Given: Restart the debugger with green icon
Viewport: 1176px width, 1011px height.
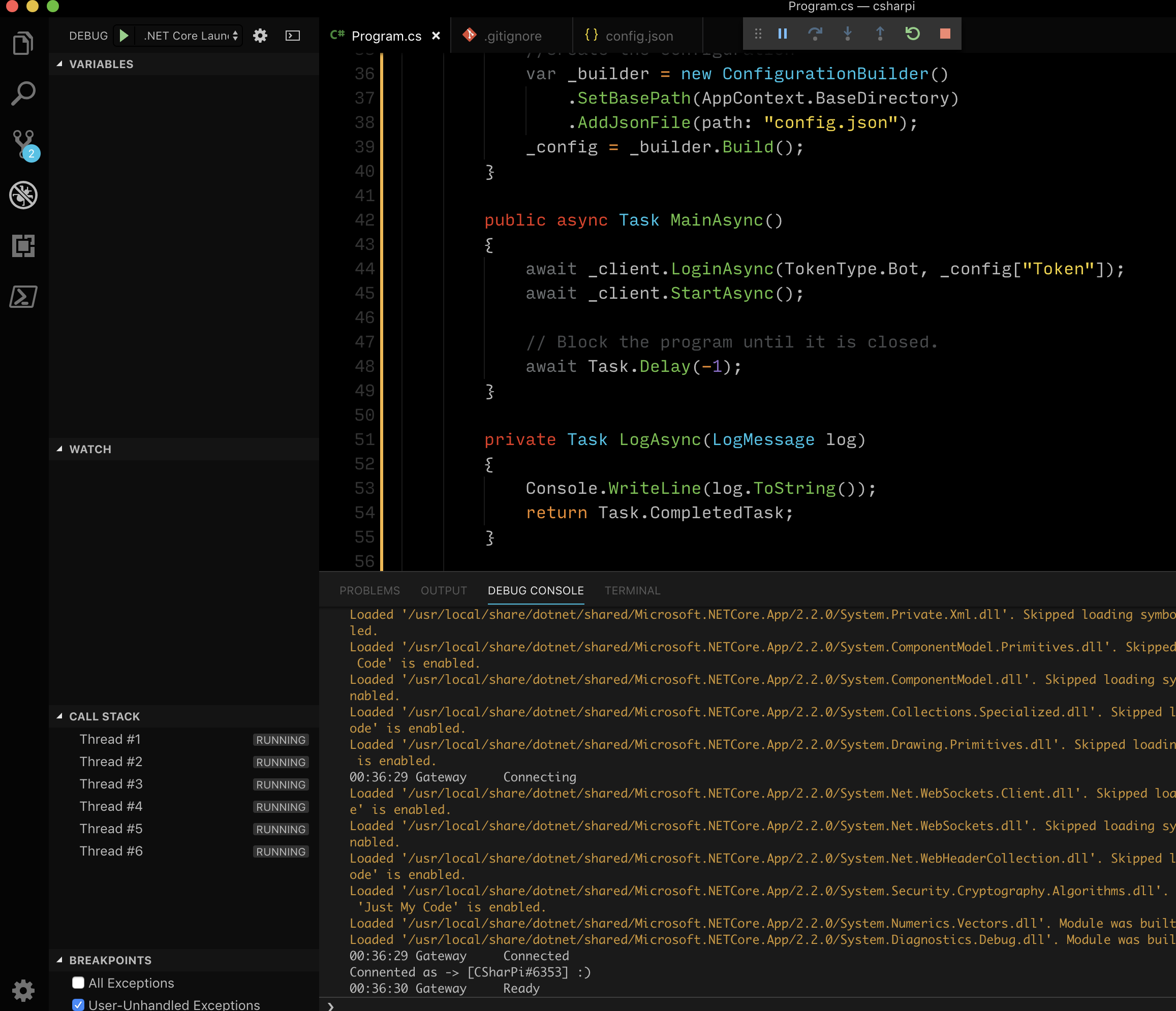Looking at the screenshot, I should (x=912, y=34).
